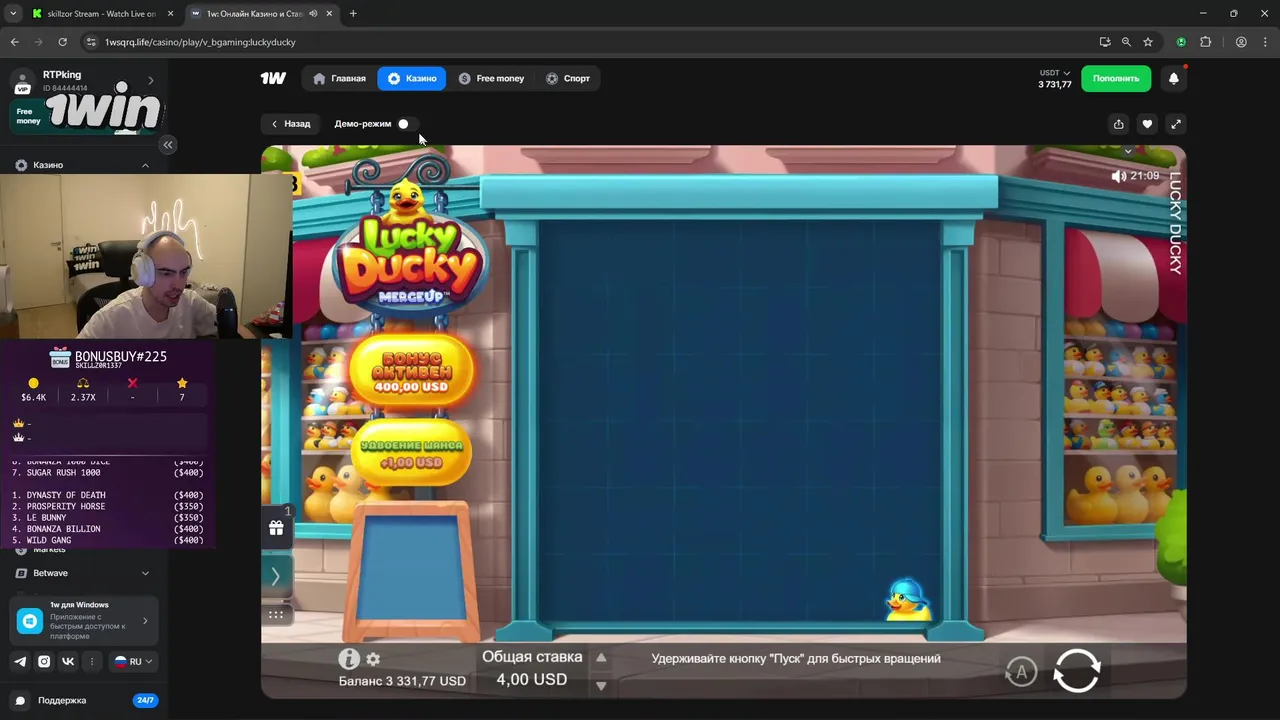Open the Instagram social link
Image resolution: width=1280 pixels, height=720 pixels.
pyautogui.click(x=44, y=661)
